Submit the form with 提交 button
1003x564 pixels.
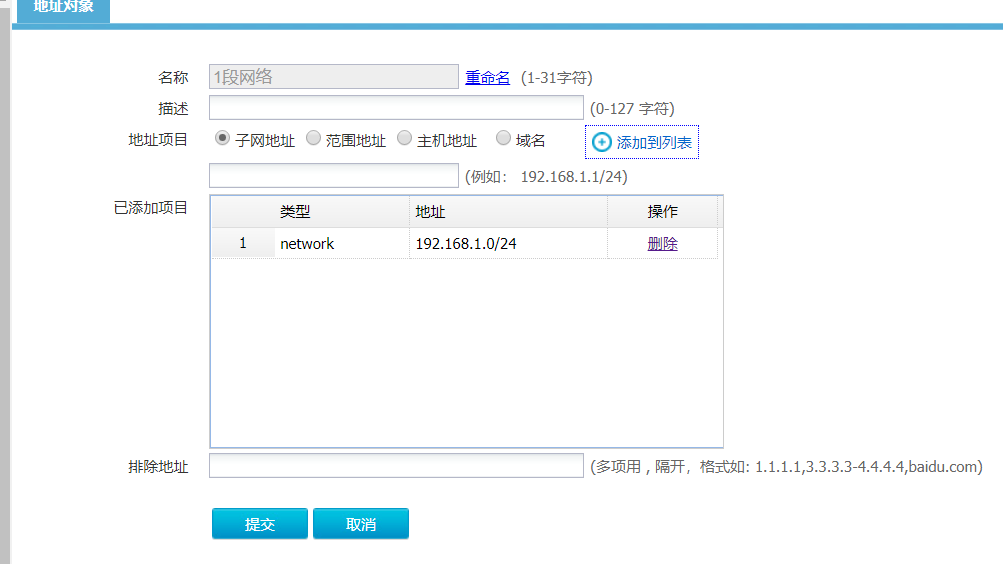[260, 524]
